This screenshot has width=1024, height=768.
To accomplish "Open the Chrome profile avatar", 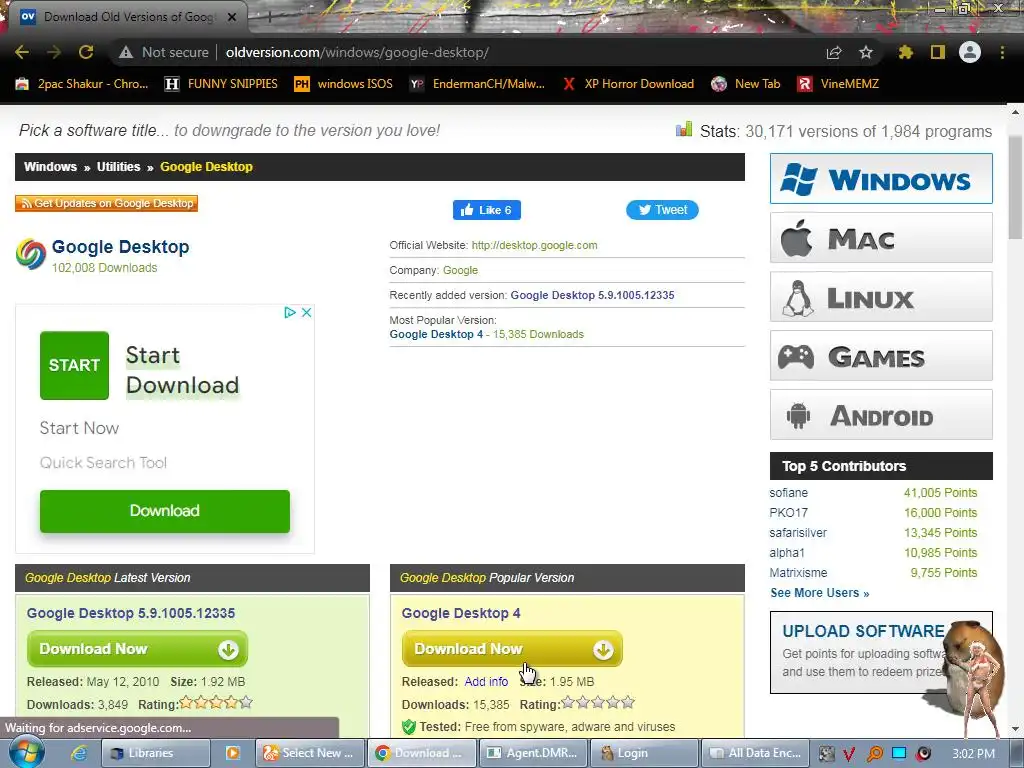I will [970, 52].
